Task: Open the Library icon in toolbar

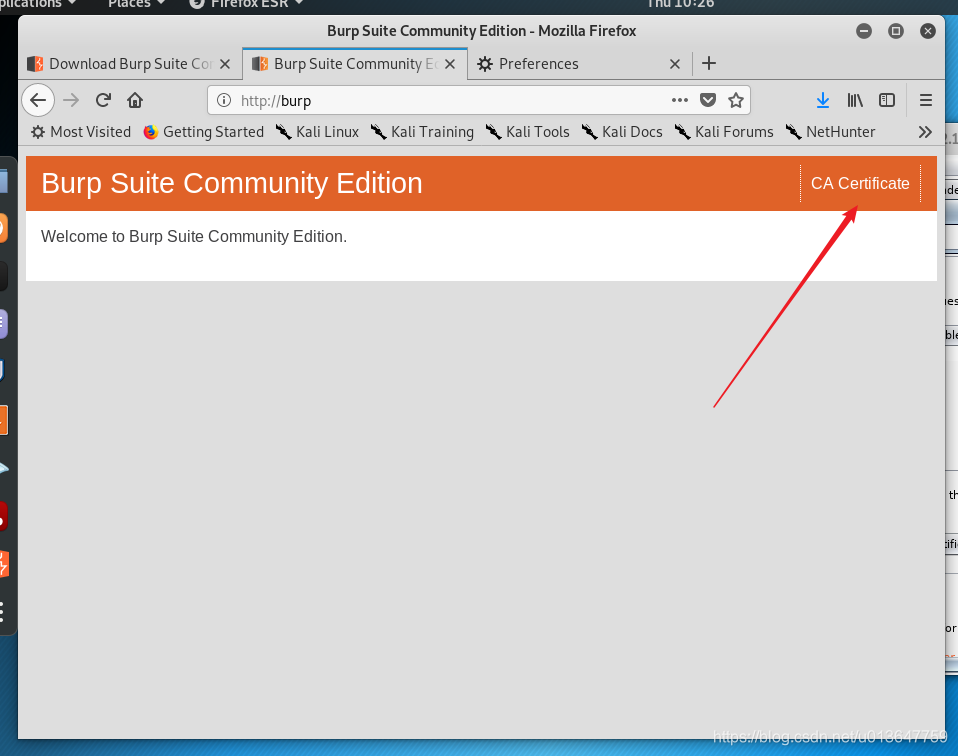Action: tap(855, 100)
